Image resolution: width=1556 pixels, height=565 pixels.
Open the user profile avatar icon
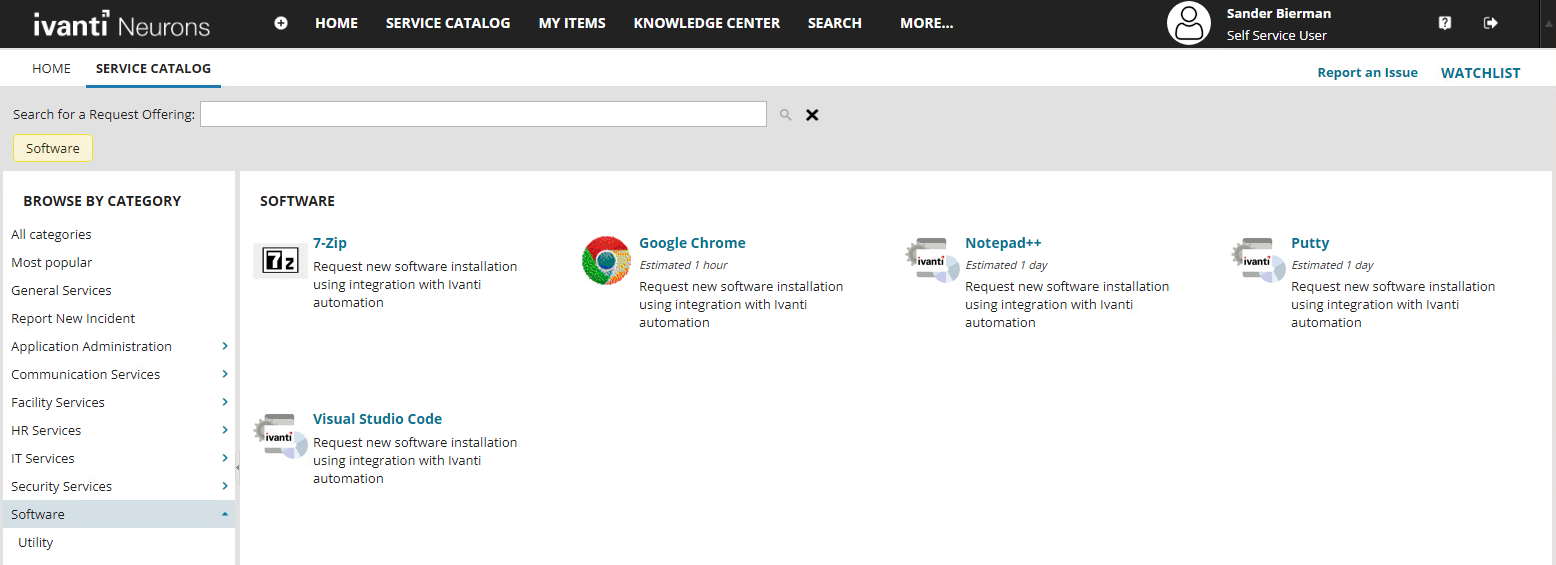[1189, 23]
